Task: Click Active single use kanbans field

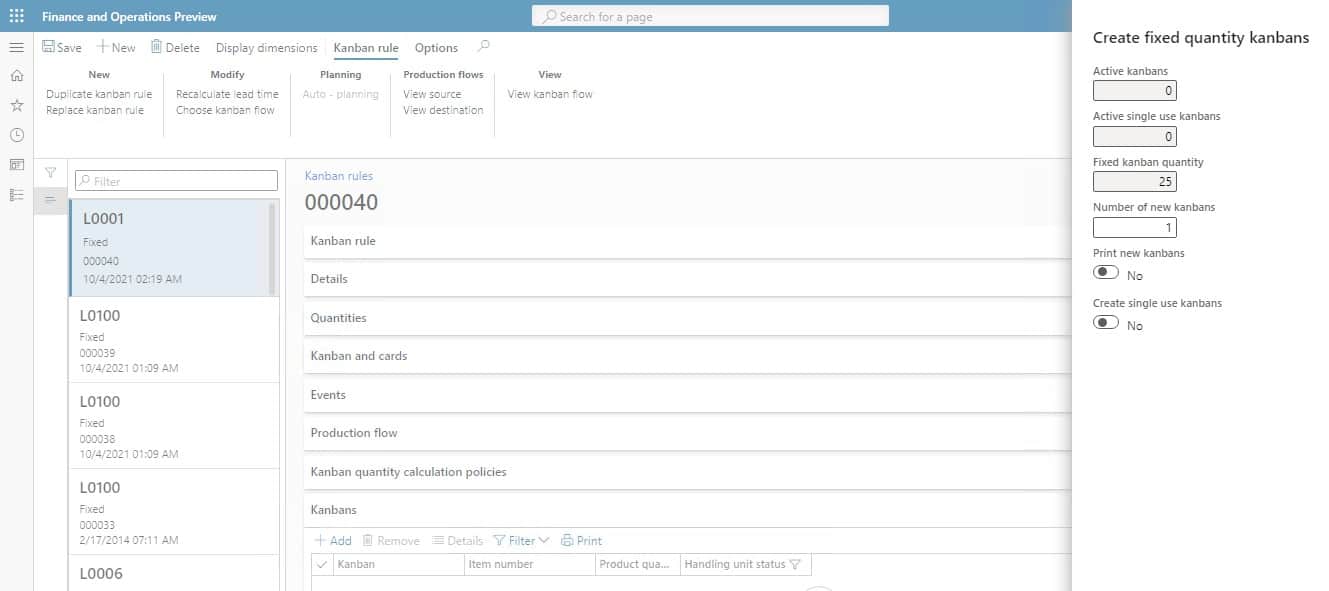Action: point(1135,136)
